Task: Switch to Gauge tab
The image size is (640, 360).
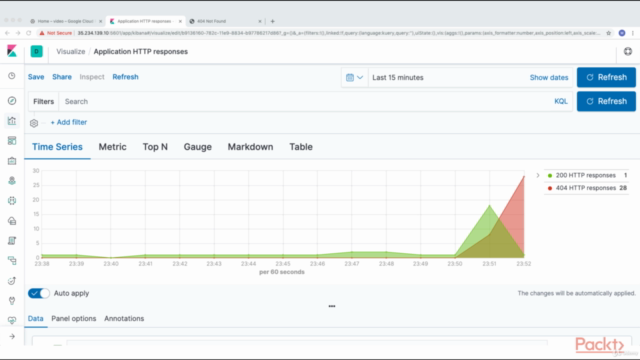Action: click(x=198, y=147)
